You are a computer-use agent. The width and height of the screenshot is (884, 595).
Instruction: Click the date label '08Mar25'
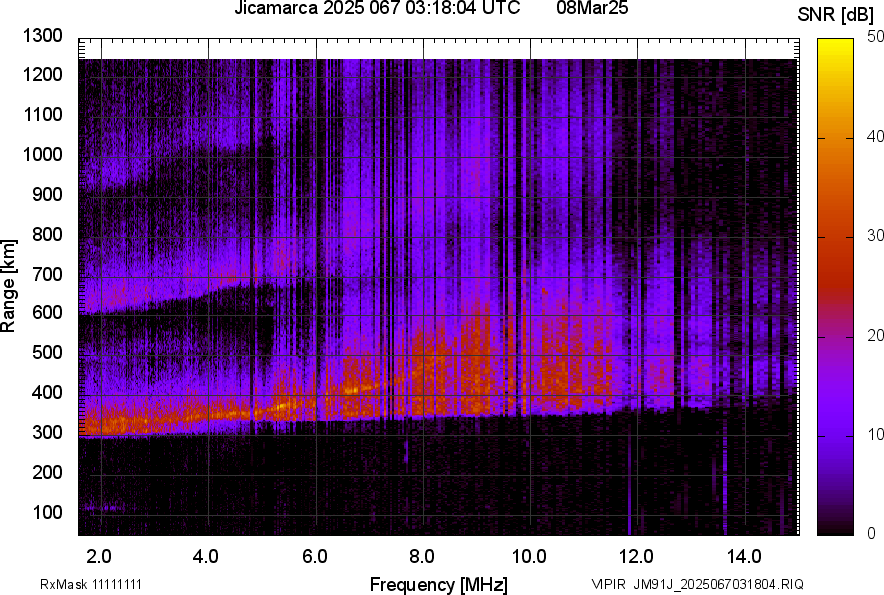(x=592, y=8)
